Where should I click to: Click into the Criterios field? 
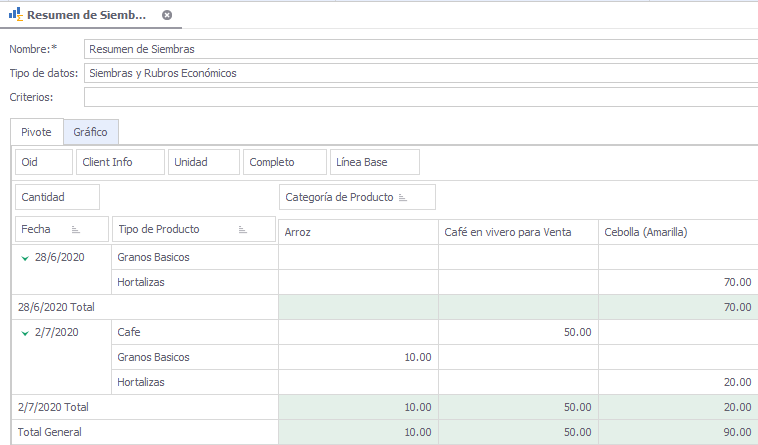coord(420,97)
